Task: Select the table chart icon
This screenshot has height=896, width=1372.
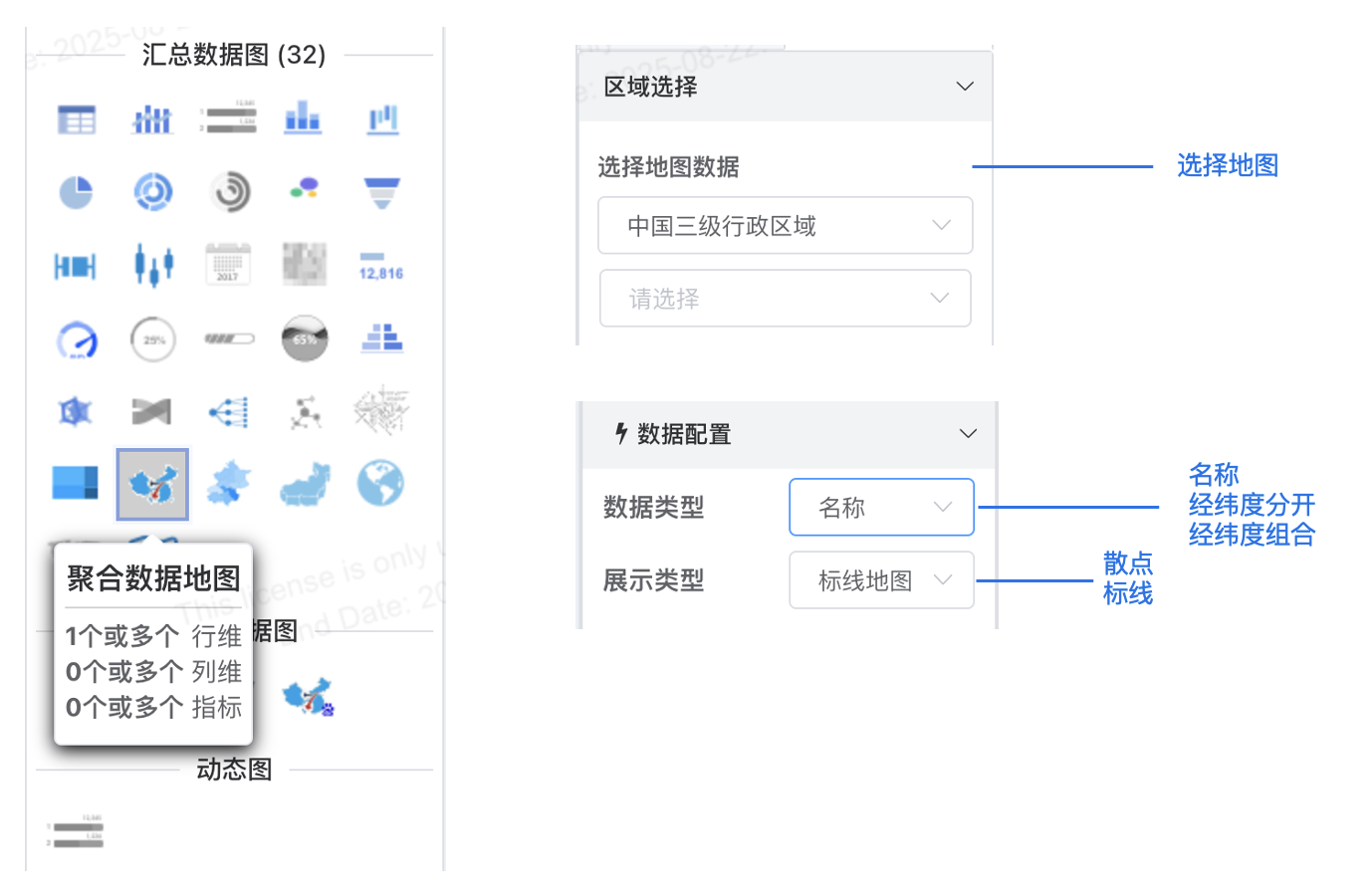Action: pyautogui.click(x=76, y=119)
